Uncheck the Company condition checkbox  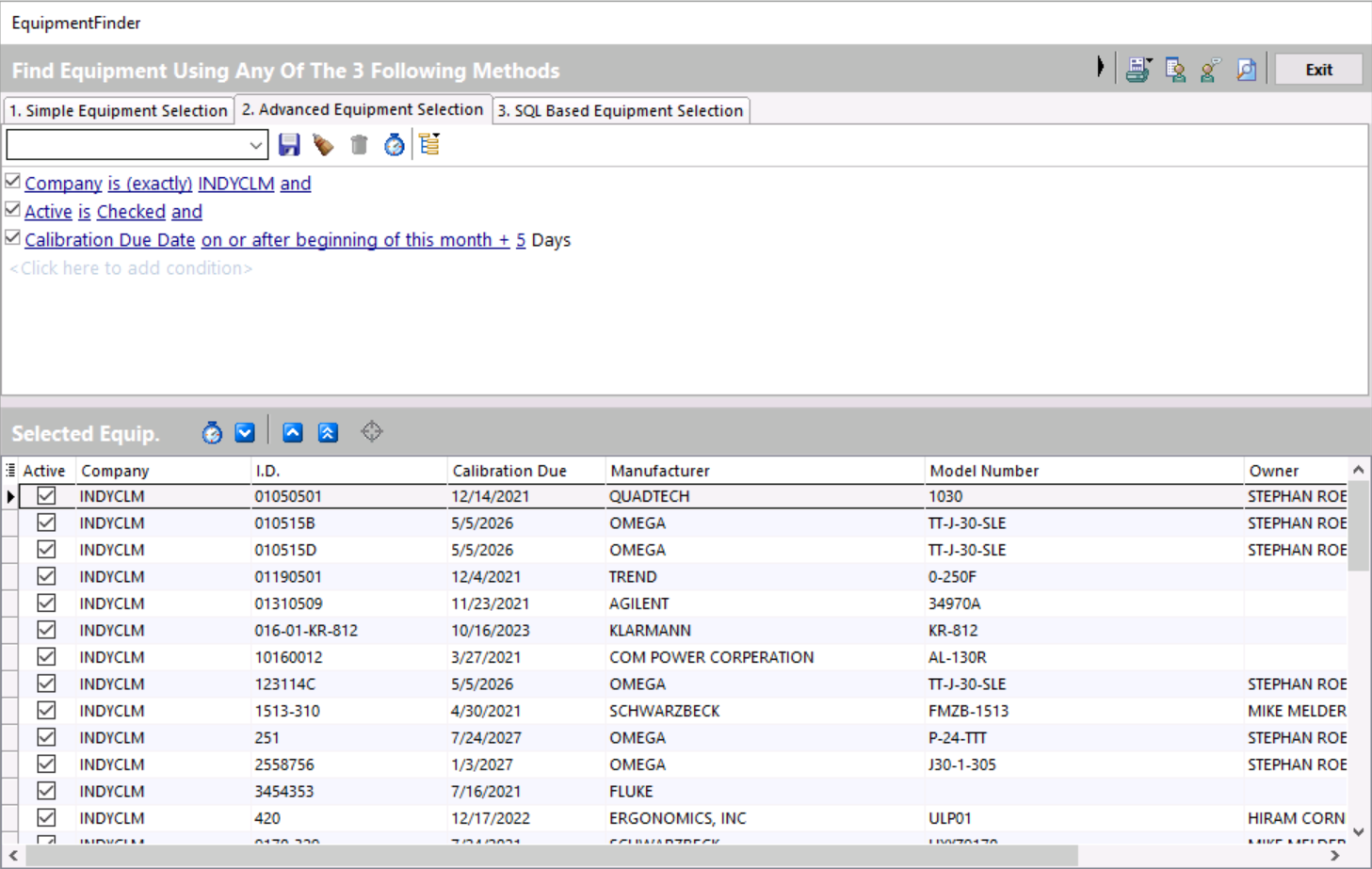tap(13, 182)
